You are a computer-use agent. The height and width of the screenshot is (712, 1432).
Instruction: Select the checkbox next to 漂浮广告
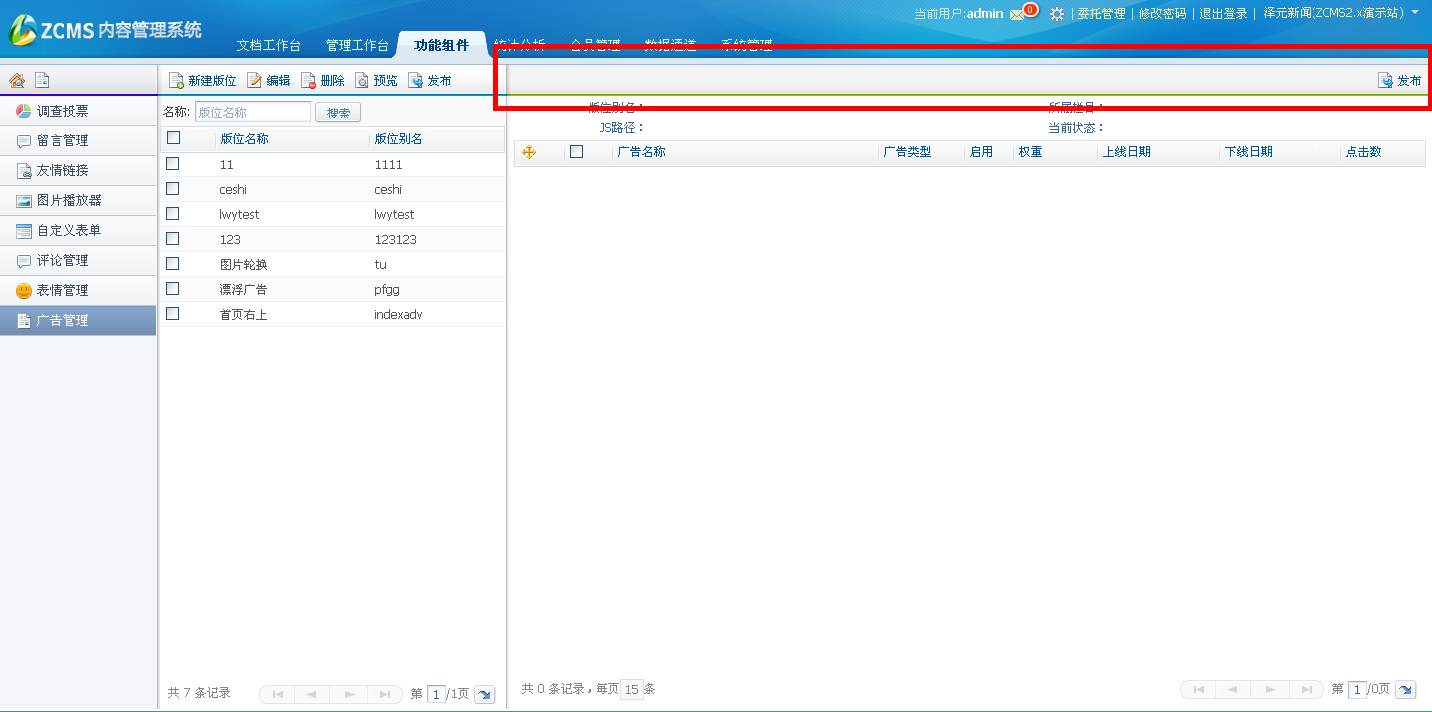point(173,289)
